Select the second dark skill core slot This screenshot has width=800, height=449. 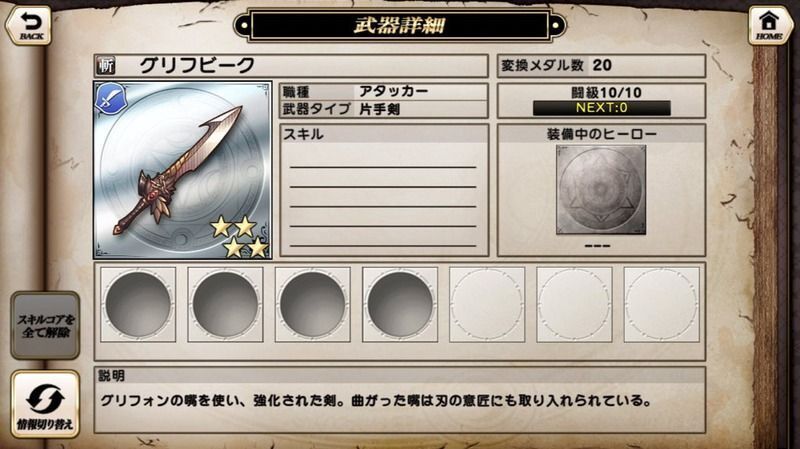[226, 305]
